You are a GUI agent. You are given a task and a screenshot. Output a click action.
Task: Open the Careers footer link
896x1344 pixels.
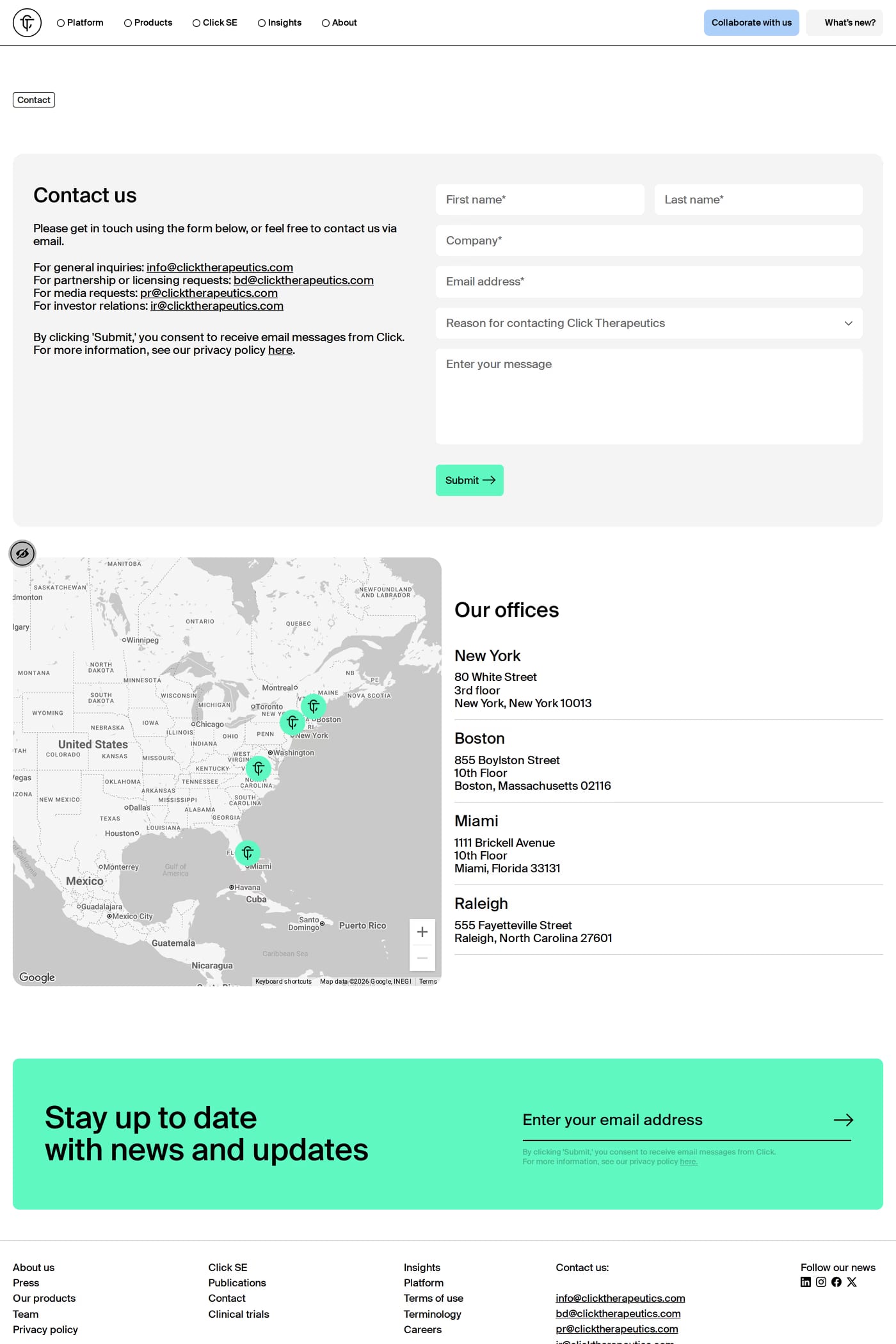pyautogui.click(x=422, y=1329)
